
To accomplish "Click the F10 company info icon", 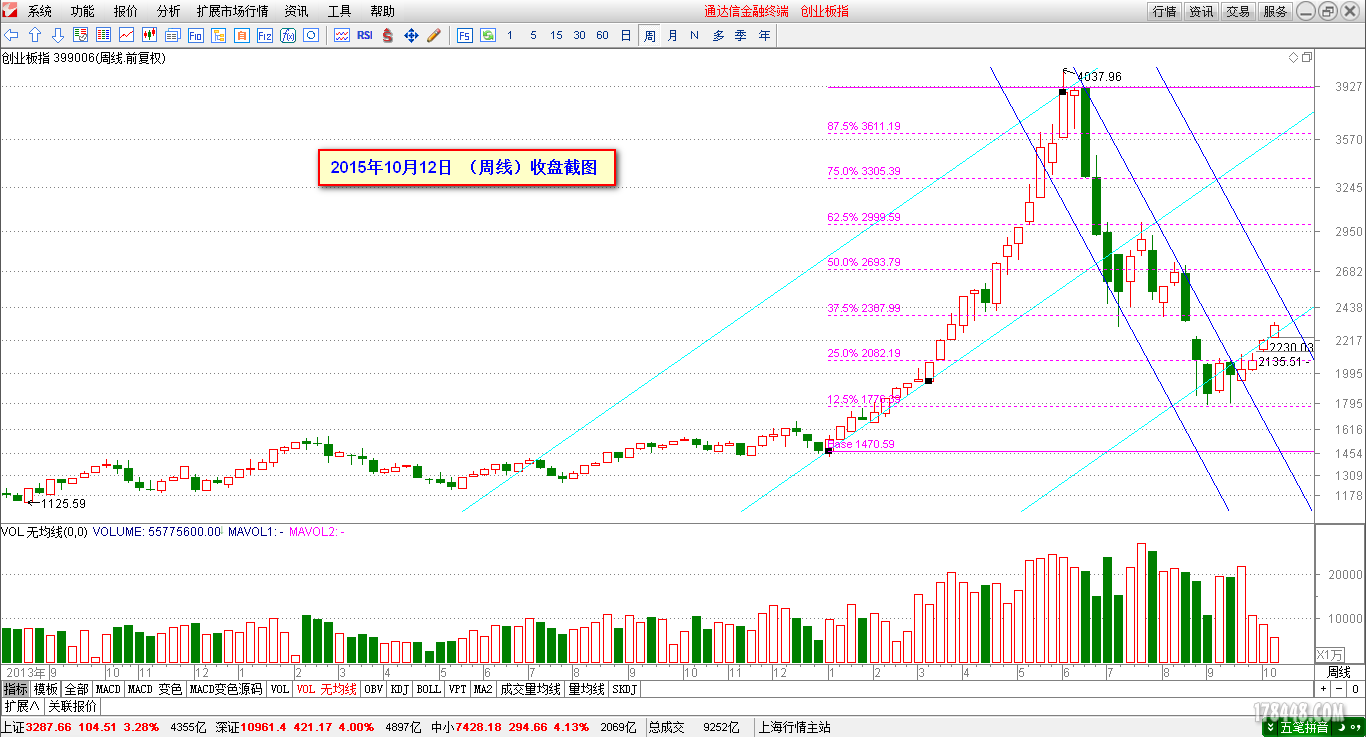I will [195, 35].
